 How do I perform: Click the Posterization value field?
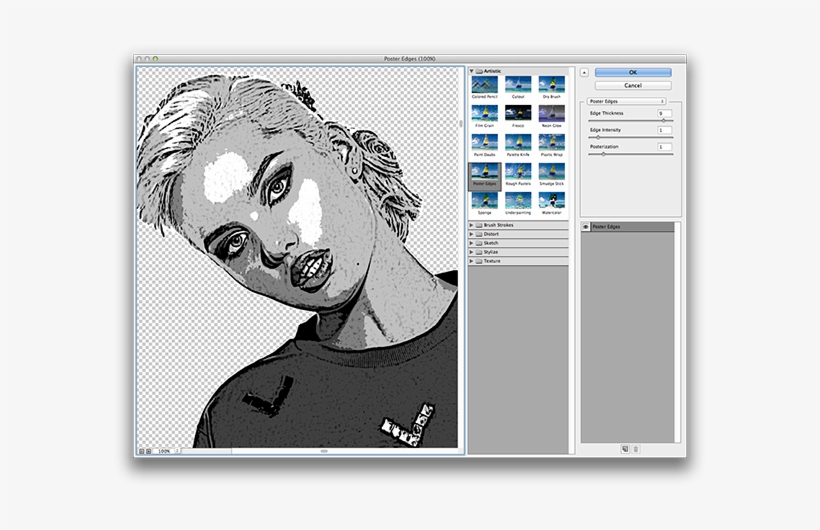(x=664, y=146)
